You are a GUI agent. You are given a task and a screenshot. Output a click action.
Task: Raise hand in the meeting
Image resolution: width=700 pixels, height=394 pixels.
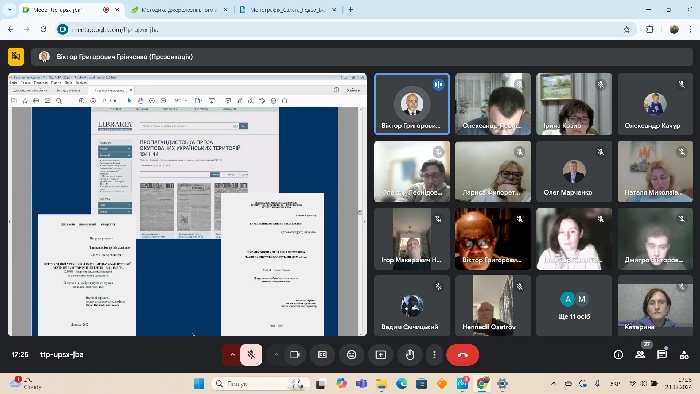coord(410,355)
